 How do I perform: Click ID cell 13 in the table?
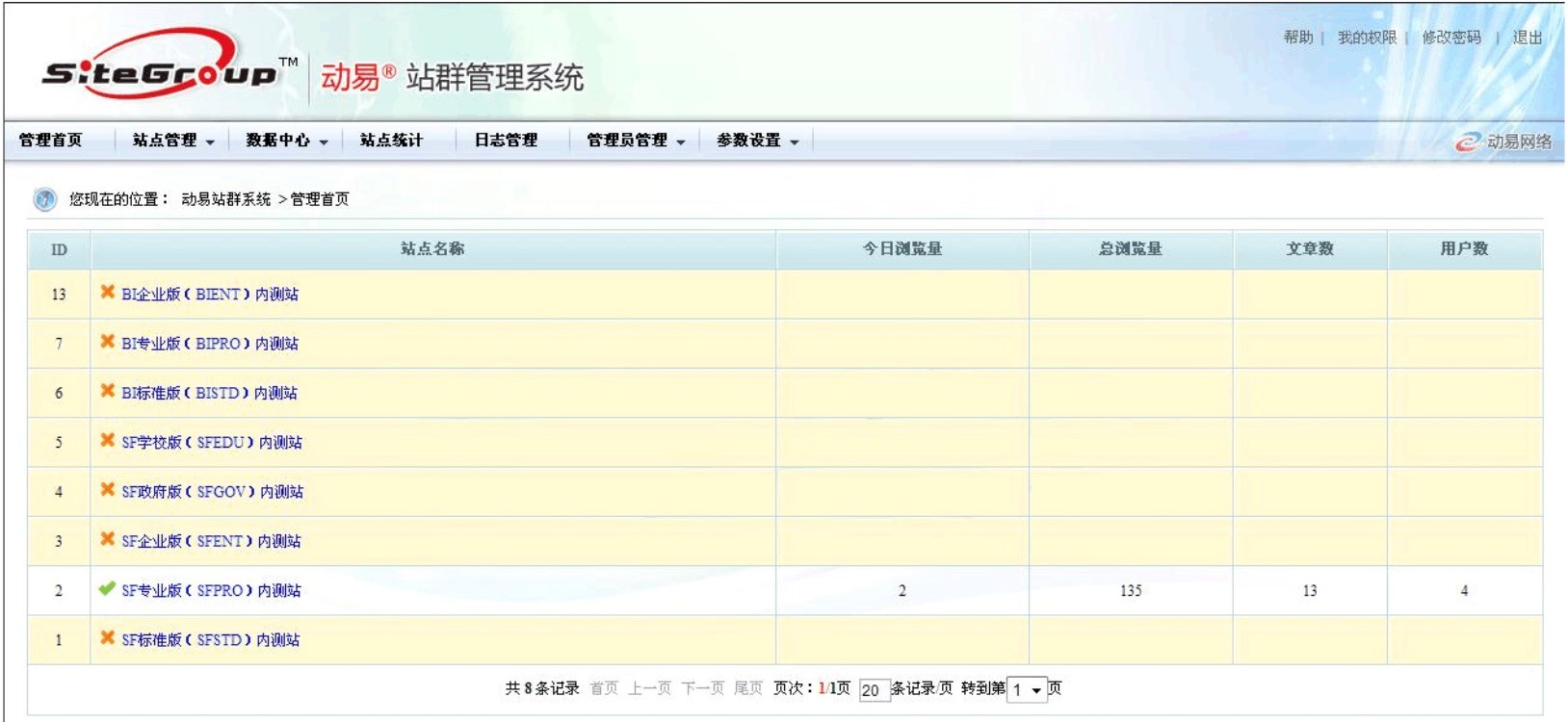point(59,295)
